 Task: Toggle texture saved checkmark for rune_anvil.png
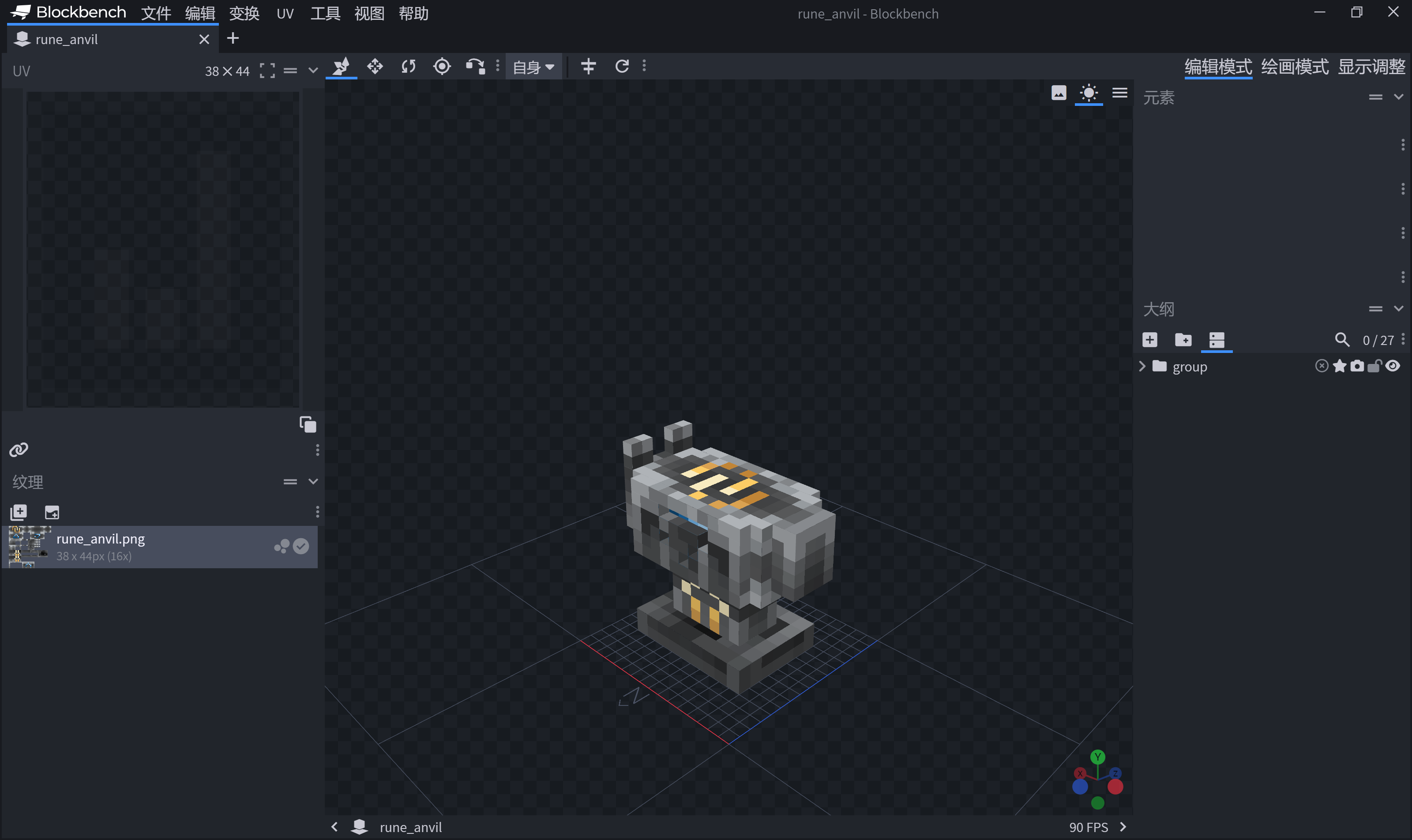point(301,546)
